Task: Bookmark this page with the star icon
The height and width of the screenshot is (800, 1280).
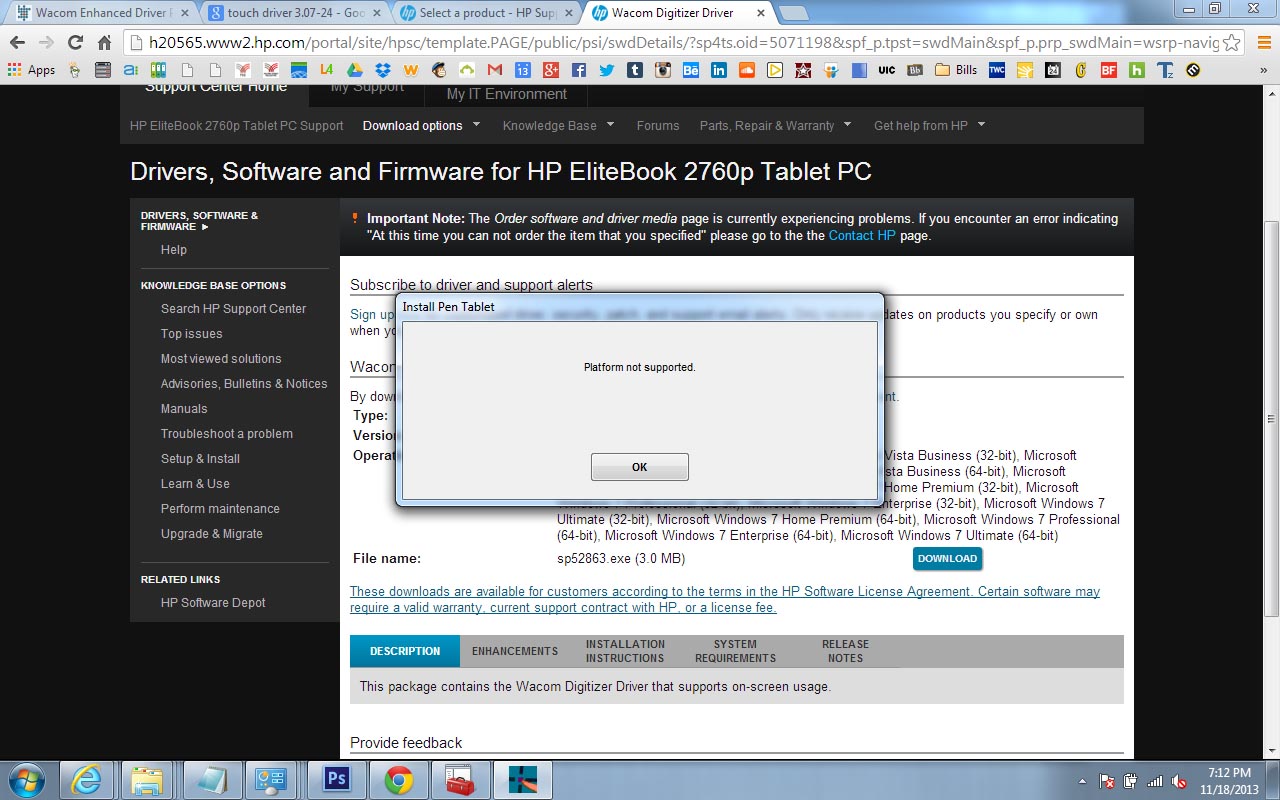Action: coord(1232,42)
